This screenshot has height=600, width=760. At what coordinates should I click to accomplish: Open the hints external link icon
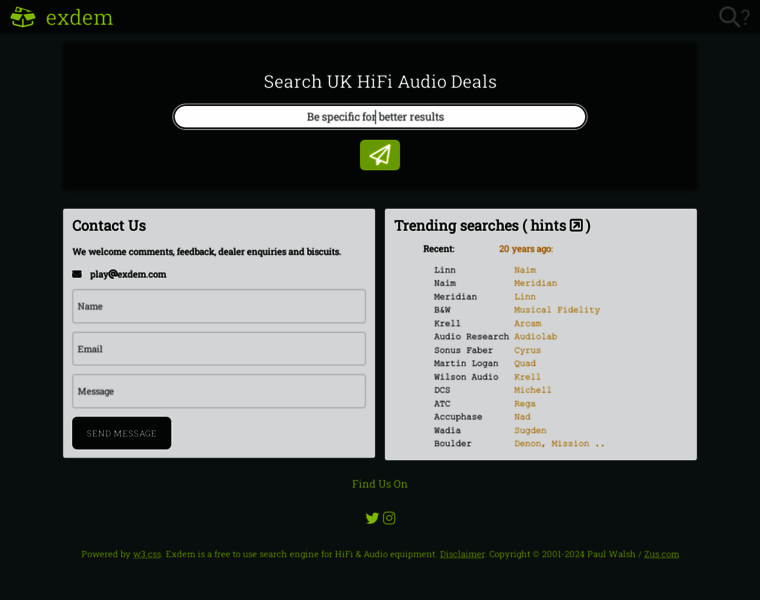(x=576, y=225)
